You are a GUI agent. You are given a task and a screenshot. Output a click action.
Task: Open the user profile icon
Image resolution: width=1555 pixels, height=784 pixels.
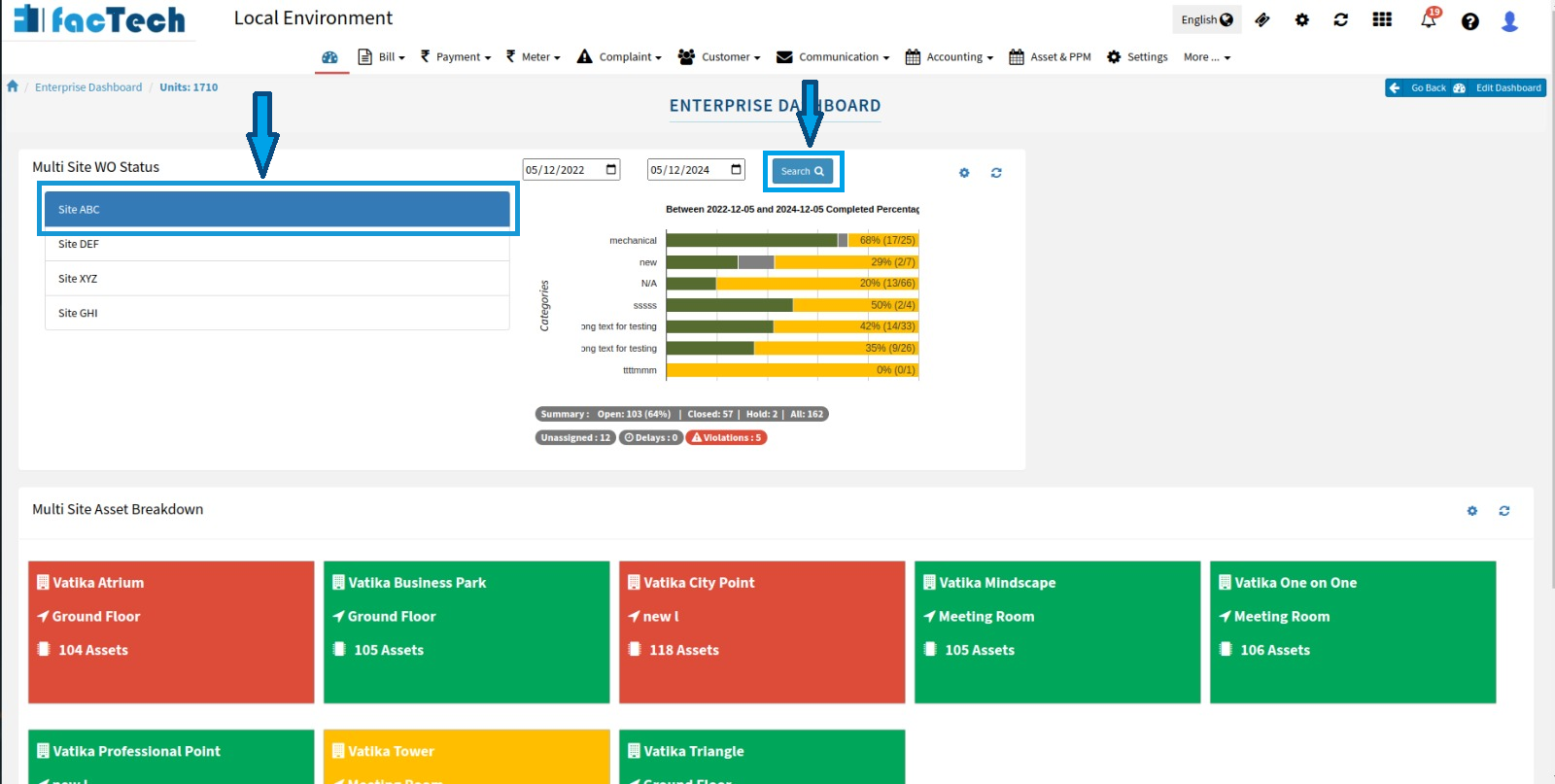point(1509,21)
